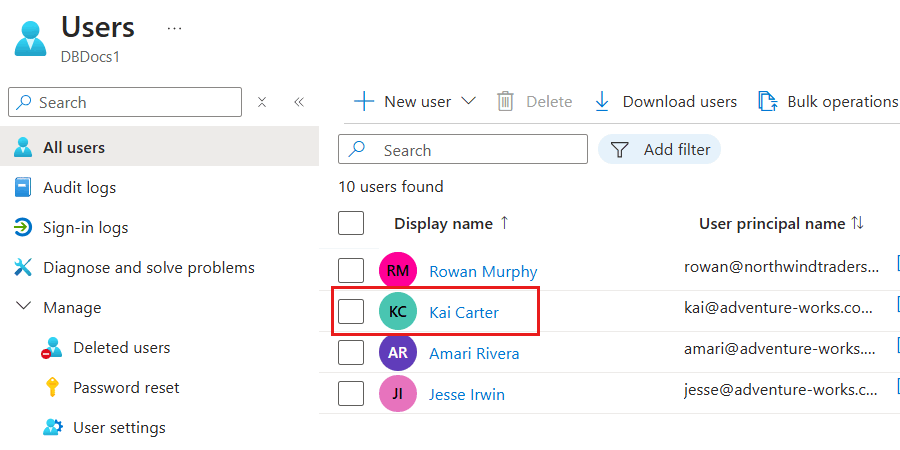Open Jesse Irwin's user profile link
Viewport: 900px width, 450px height.
pos(467,394)
